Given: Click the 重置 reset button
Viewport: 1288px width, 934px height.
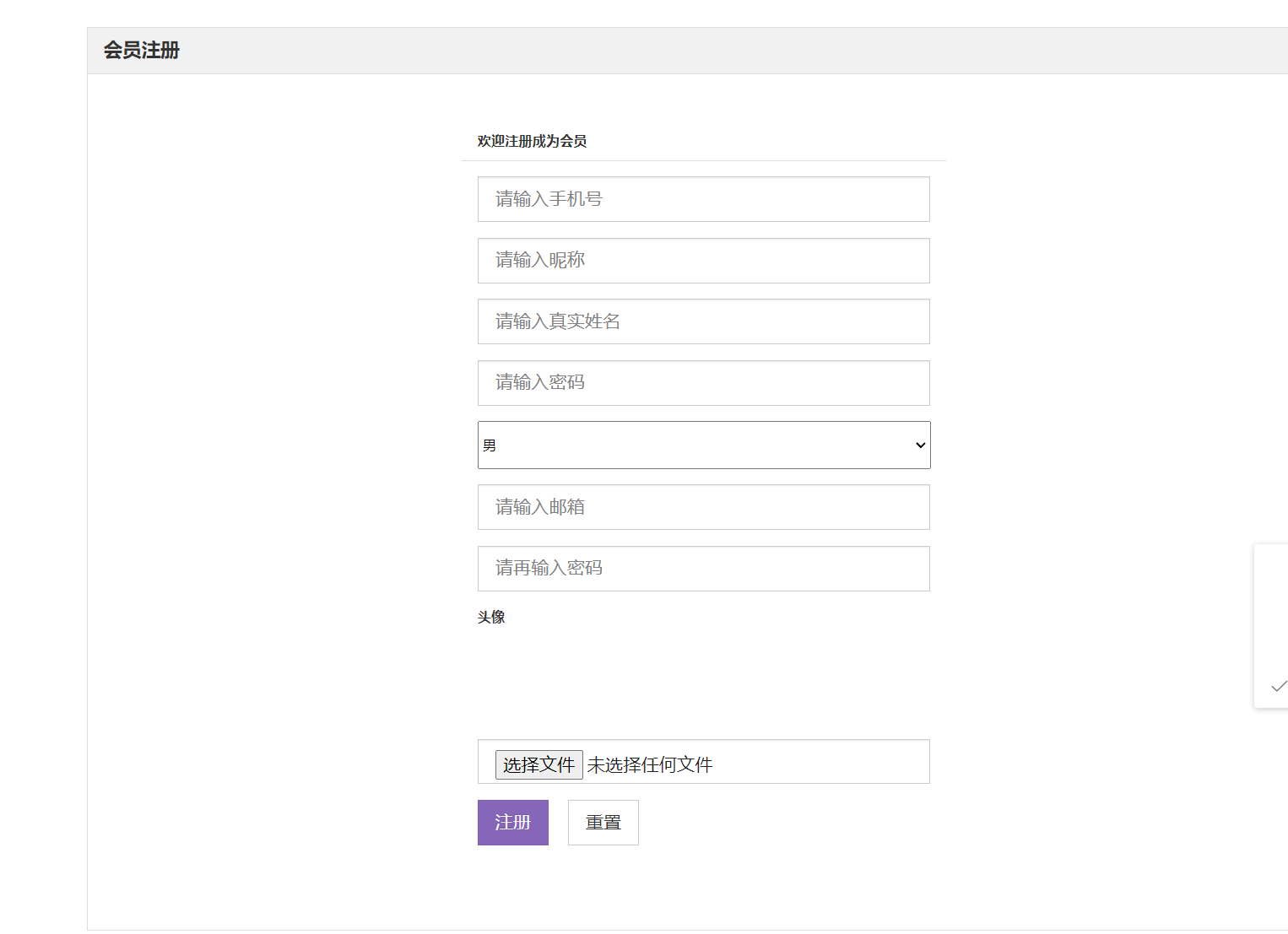Looking at the screenshot, I should tap(603, 822).
